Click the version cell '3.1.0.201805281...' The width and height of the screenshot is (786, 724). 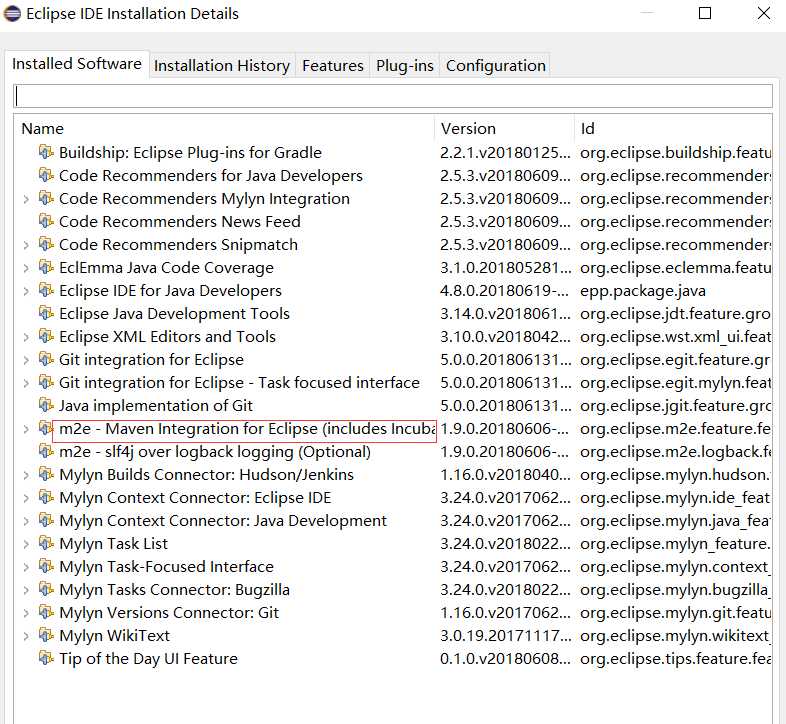[x=505, y=268]
